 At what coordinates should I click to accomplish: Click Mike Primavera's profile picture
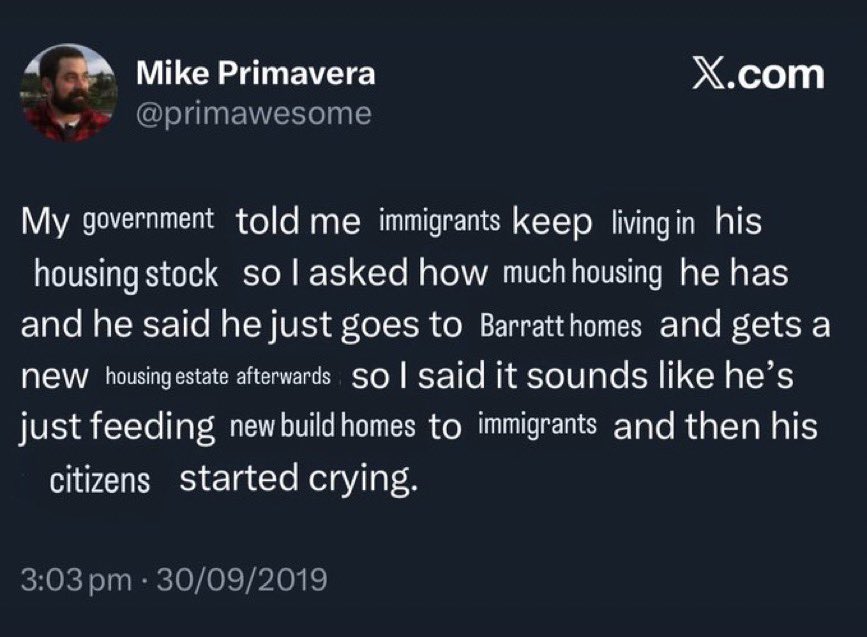(69, 93)
